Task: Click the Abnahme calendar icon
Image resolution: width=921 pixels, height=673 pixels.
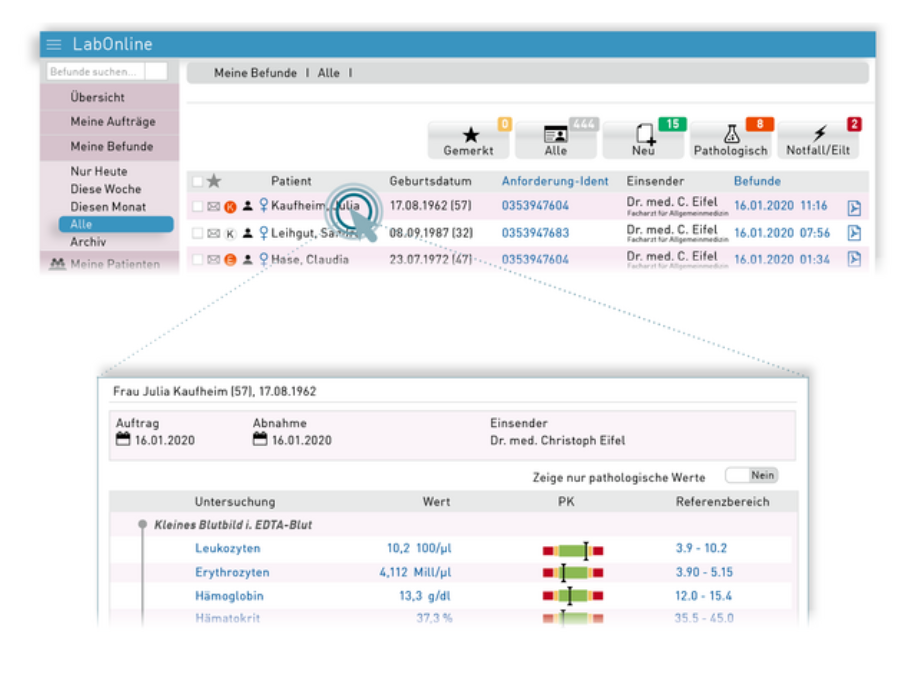Action: 260,439
